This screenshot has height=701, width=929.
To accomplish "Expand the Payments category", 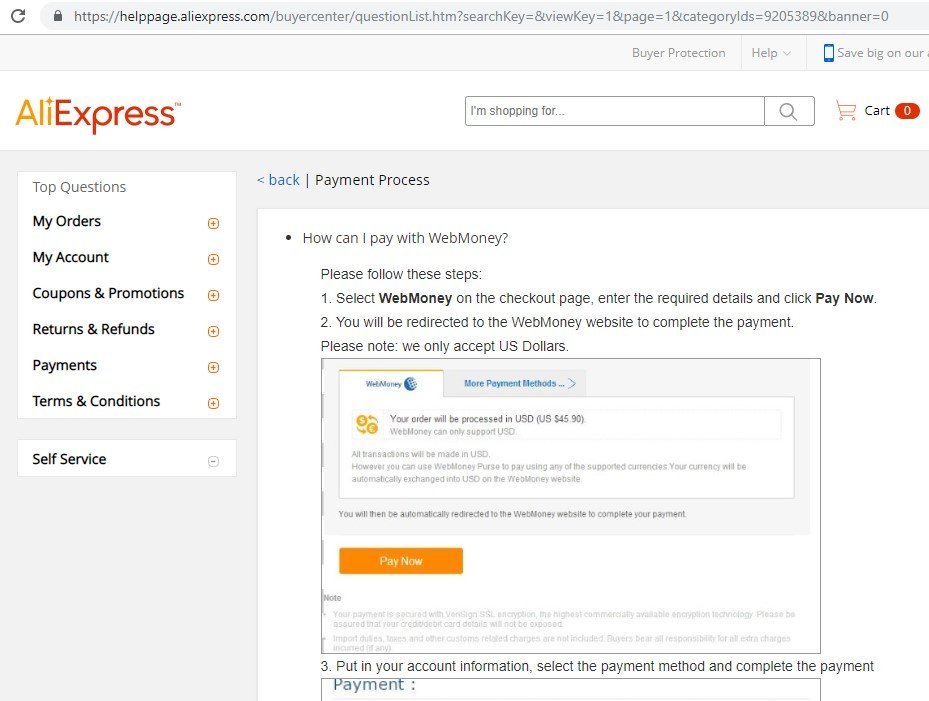I will click(213, 367).
